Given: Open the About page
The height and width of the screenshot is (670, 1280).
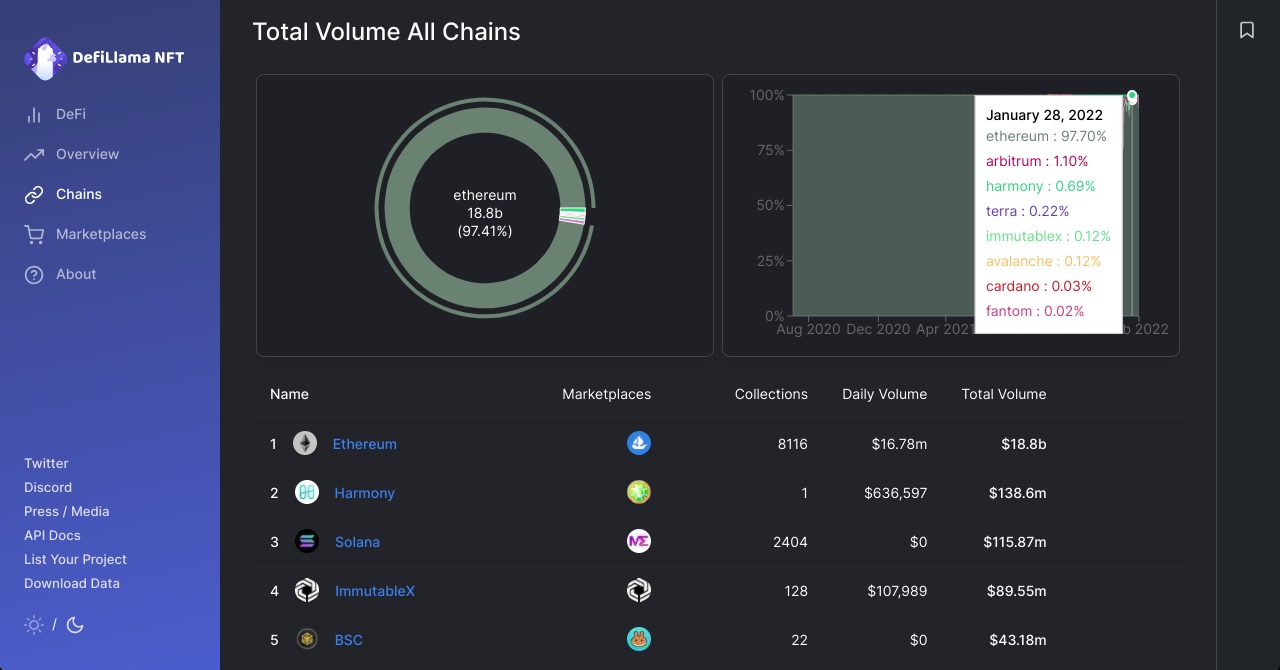Looking at the screenshot, I should click(76, 274).
